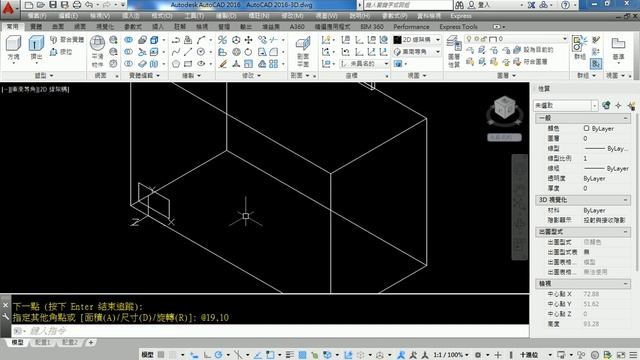
Task: Switch to the 配置1 layout tab
Action: (x=43, y=342)
